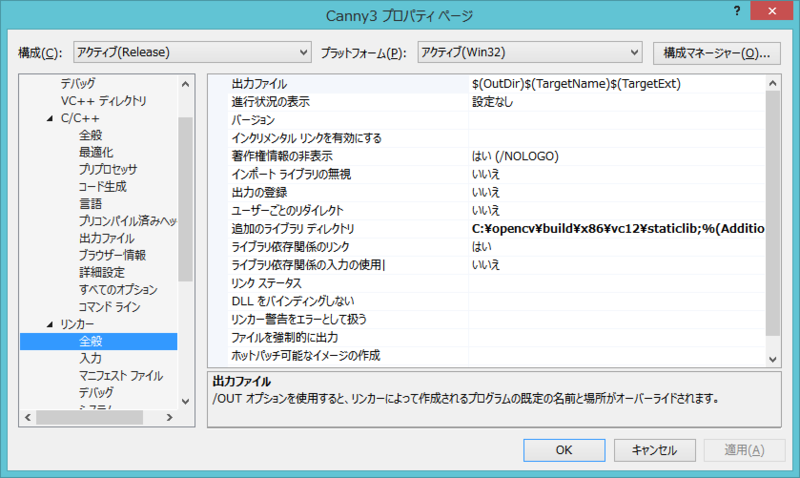Viewport: 800px width, 478px height.
Task: Close the Canny3 プロパティ ページ dialog
Action: tap(771, 11)
